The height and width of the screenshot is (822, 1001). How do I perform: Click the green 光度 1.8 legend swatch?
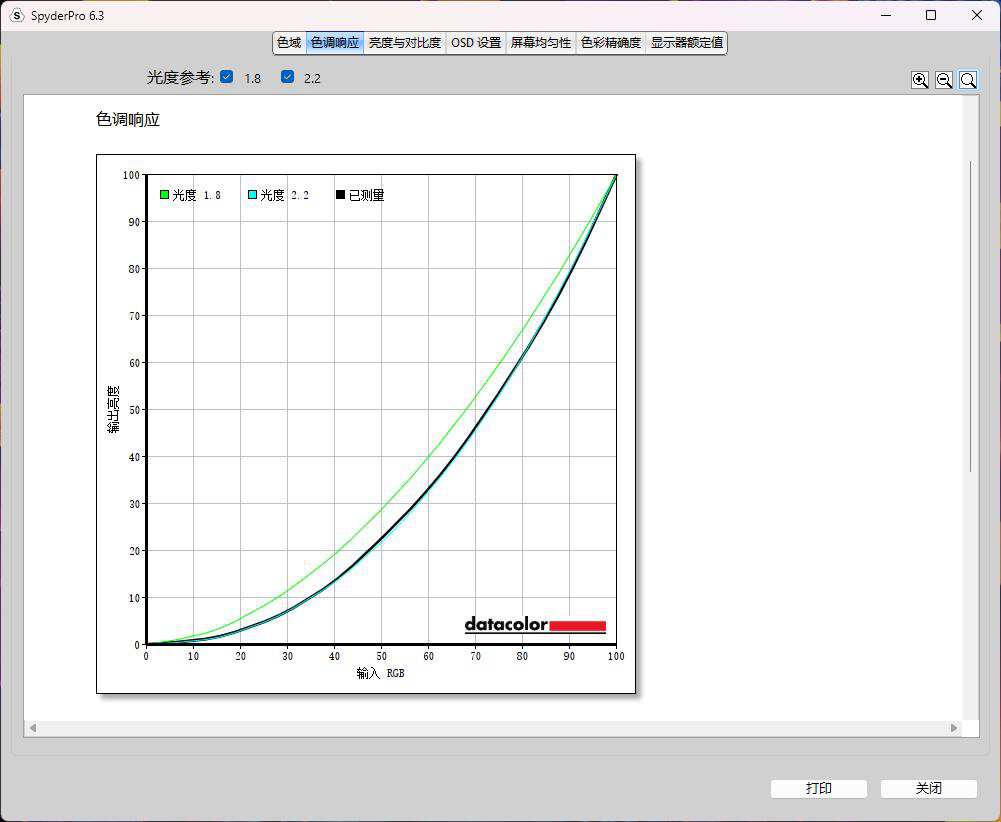pyautogui.click(x=164, y=195)
